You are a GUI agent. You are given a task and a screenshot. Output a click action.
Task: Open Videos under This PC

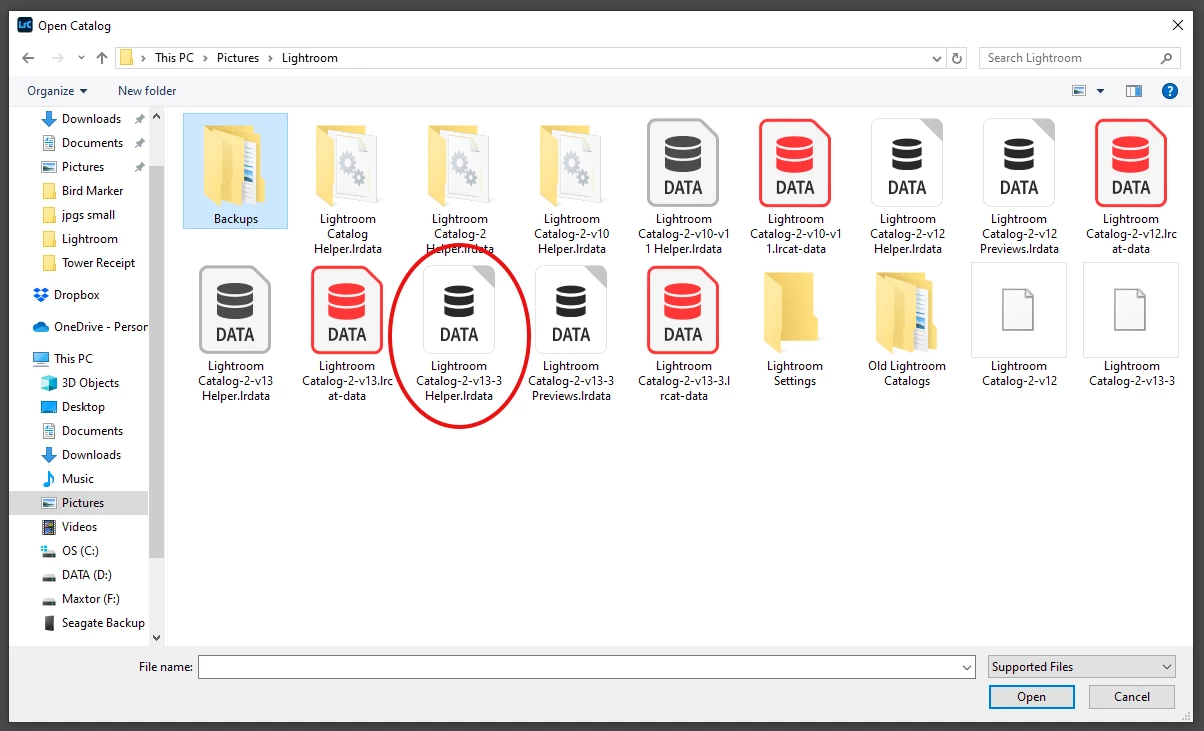click(79, 527)
